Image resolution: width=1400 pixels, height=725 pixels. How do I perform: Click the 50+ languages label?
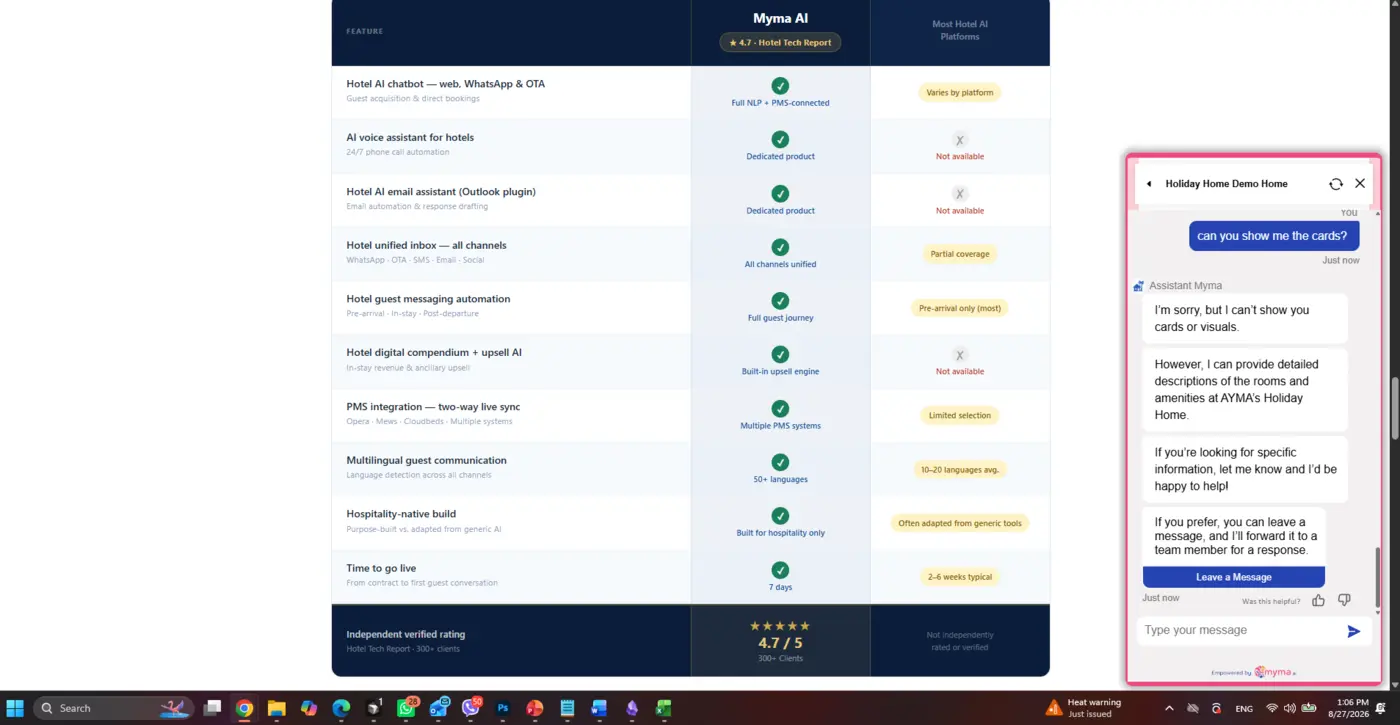pos(780,480)
